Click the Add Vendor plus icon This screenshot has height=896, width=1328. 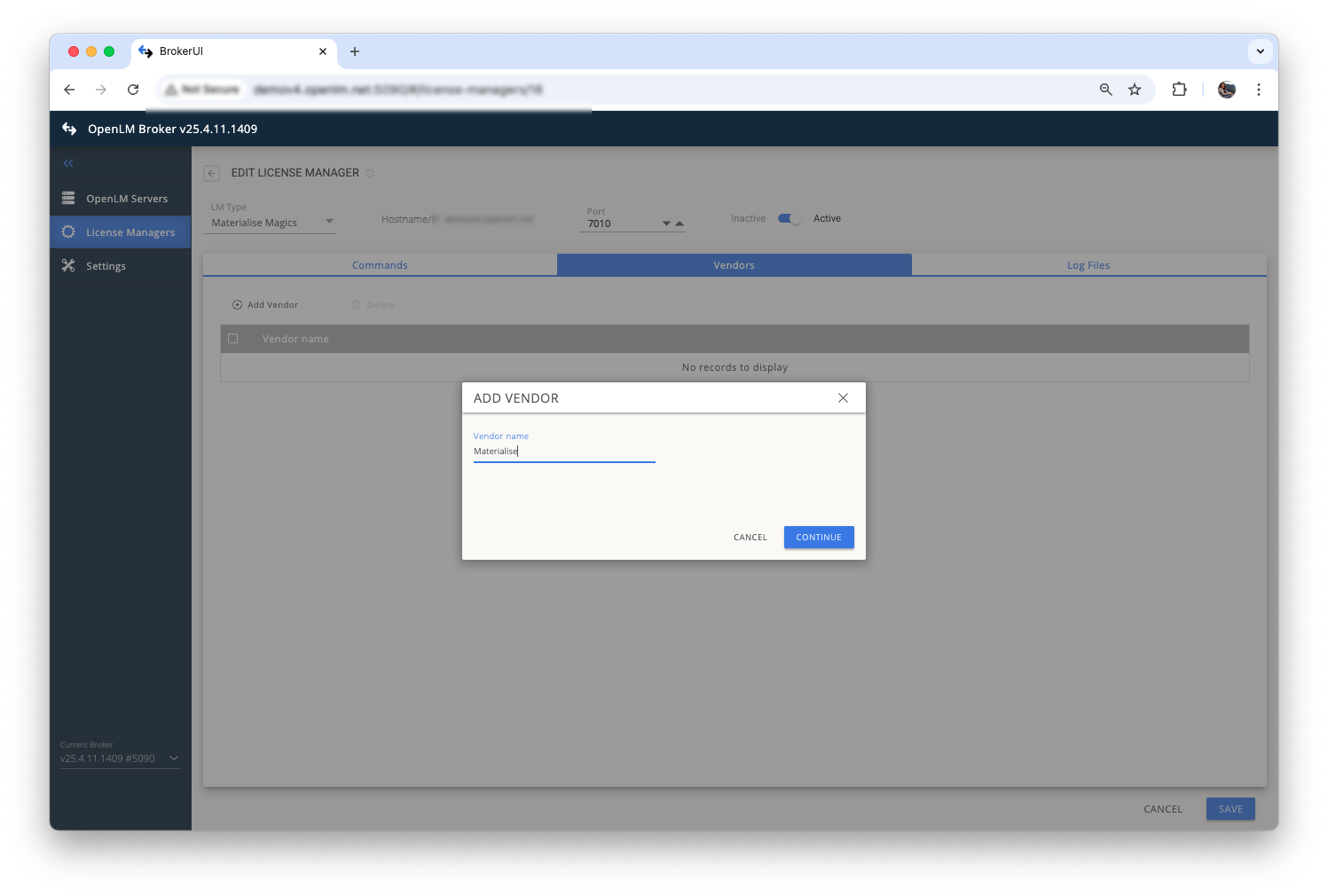[237, 304]
